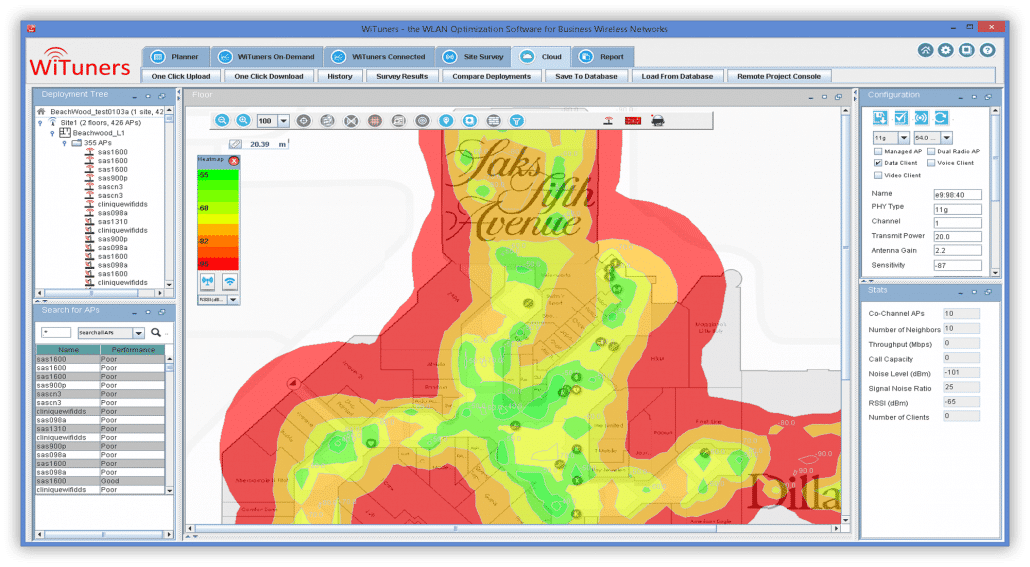Click the printer icon in floor toolbar

pyautogui.click(x=658, y=121)
